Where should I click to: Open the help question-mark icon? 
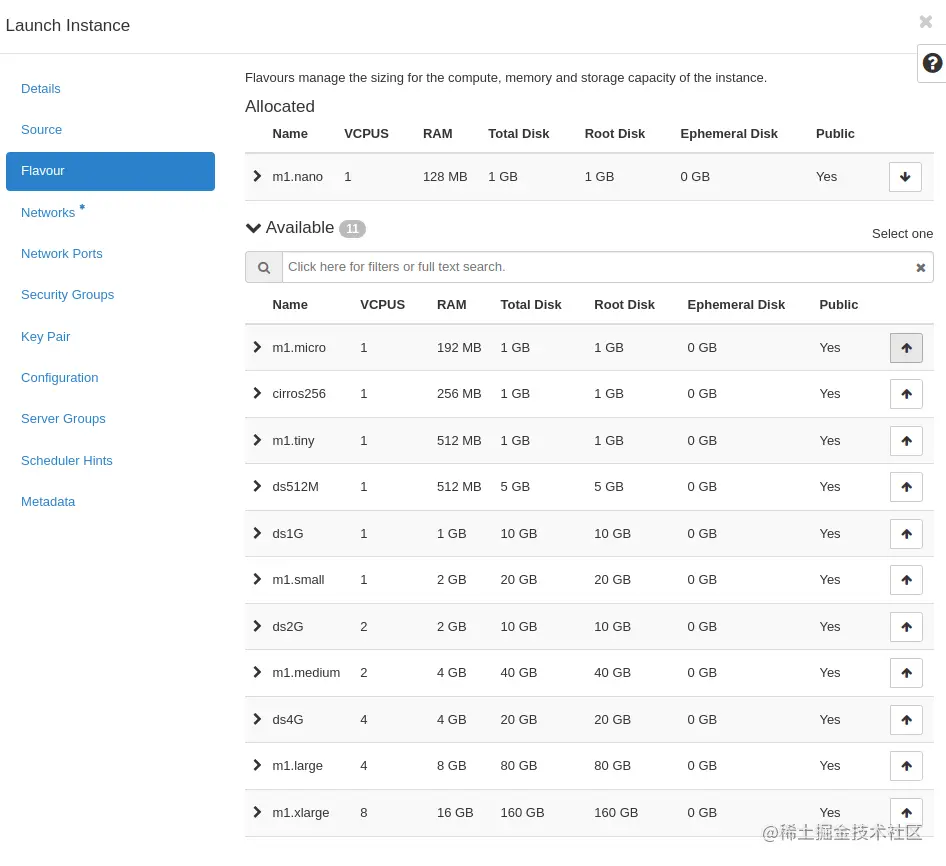pos(932,63)
